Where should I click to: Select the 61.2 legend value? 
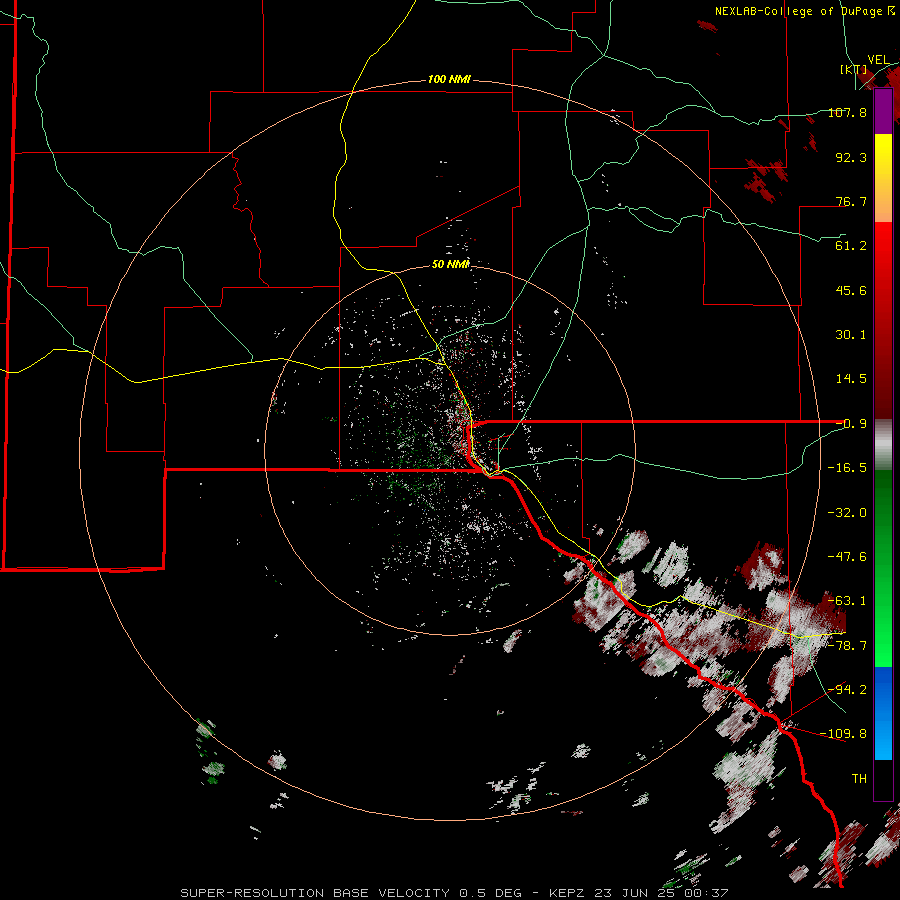tap(851, 246)
